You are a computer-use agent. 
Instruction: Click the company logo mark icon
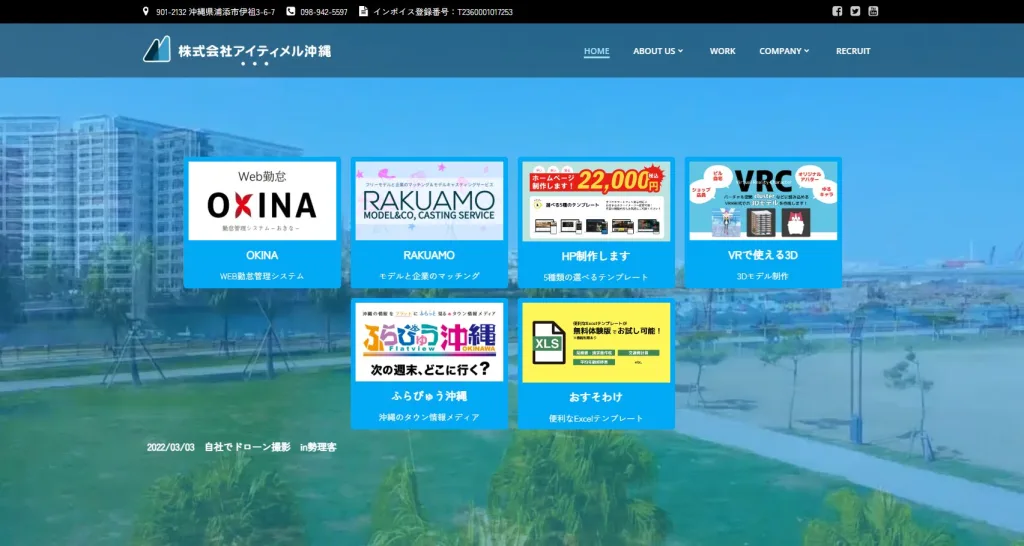click(157, 50)
